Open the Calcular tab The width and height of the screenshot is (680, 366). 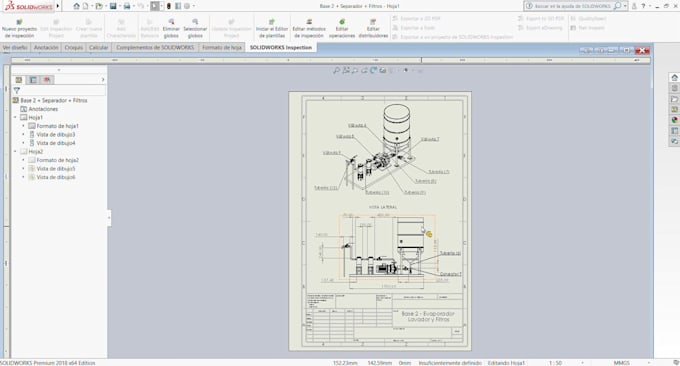pyautogui.click(x=98, y=47)
